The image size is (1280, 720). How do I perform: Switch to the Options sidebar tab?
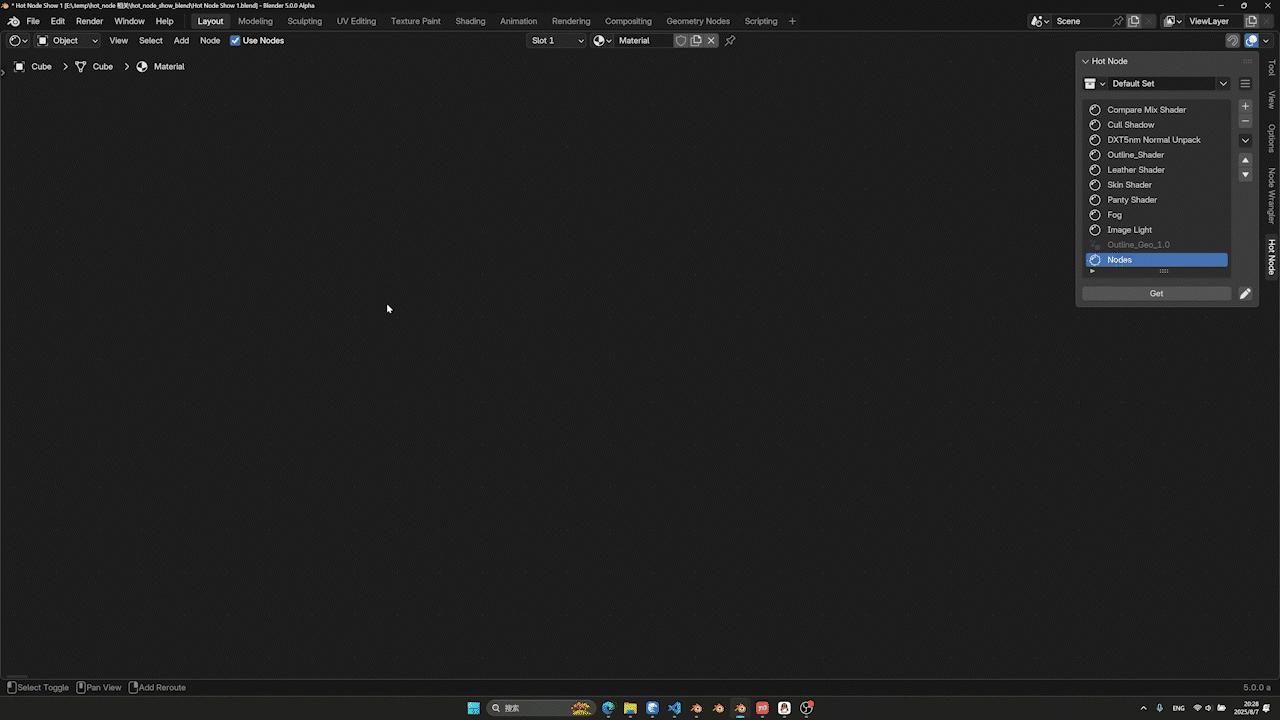click(x=1271, y=138)
